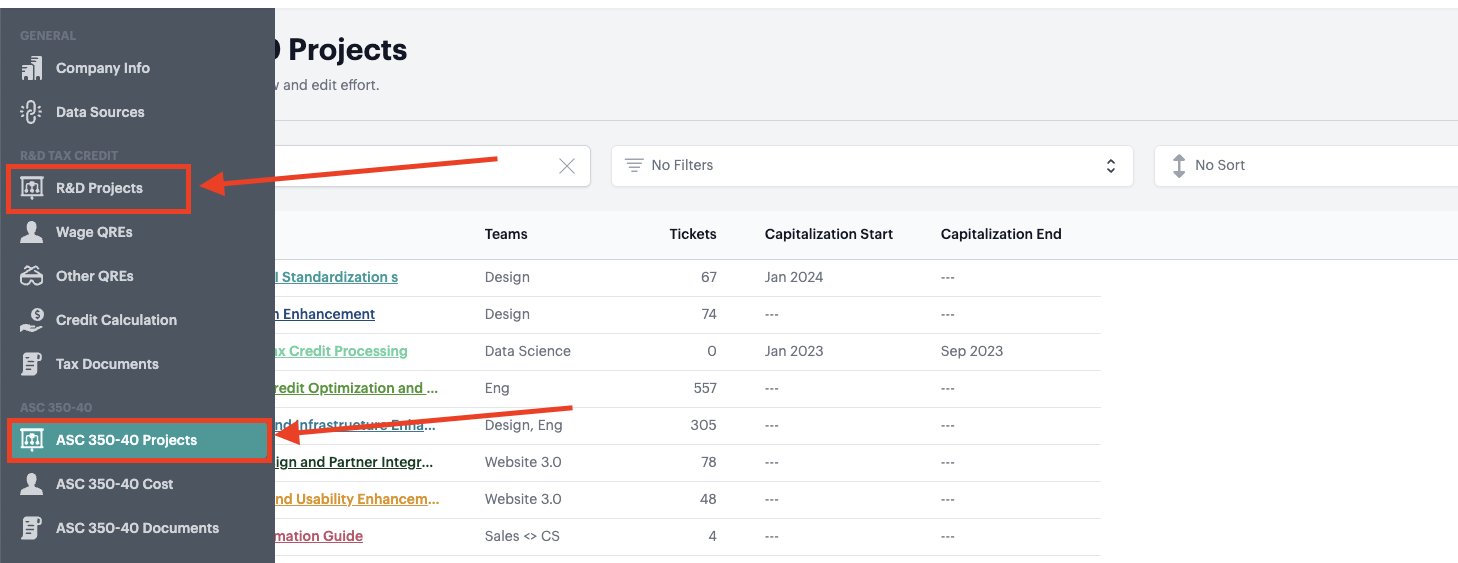Open ASC 350-40 Cost menu item
Viewport: 1458px width, 563px height.
tap(115, 484)
